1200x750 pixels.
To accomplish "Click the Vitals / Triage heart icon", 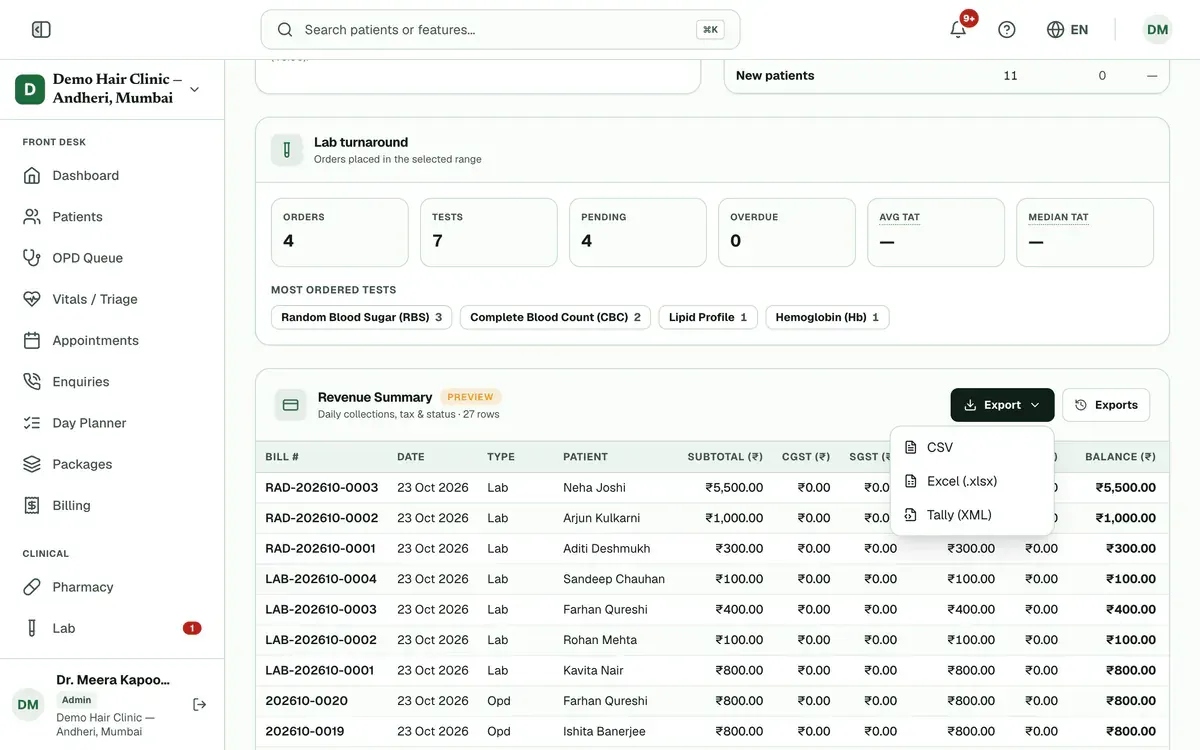I will (x=32, y=299).
